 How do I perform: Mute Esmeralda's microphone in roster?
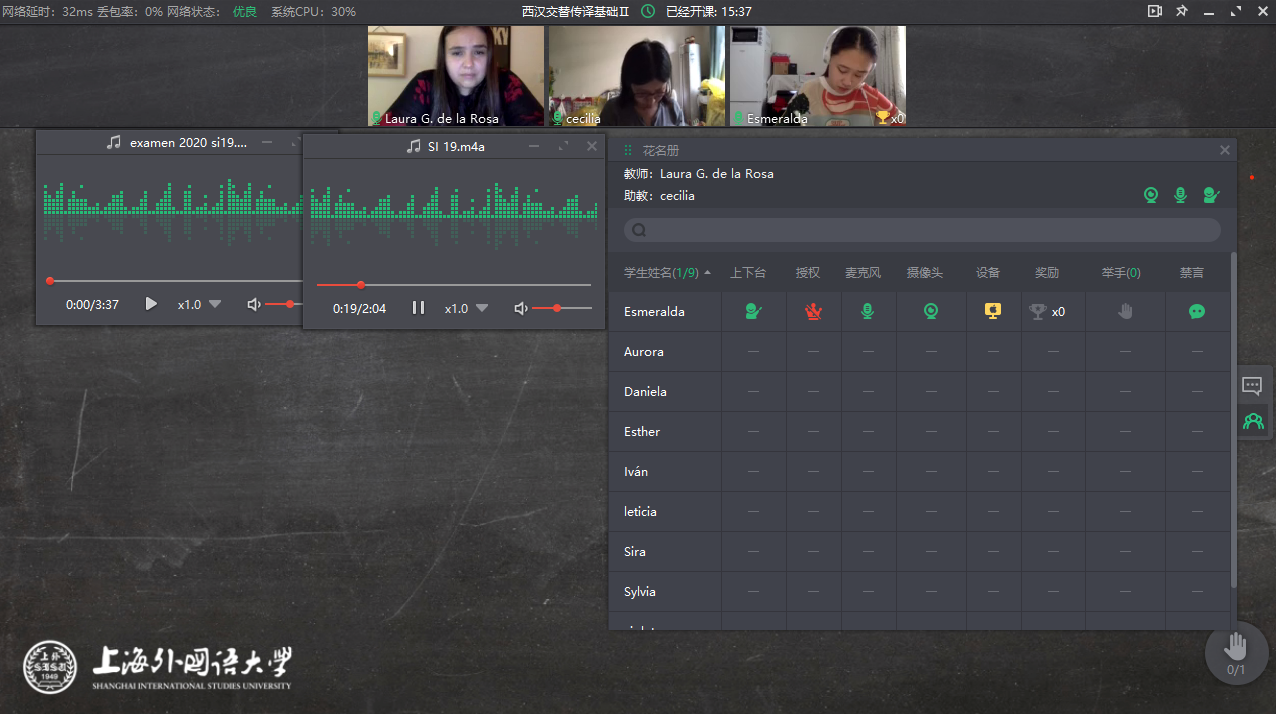pos(868,312)
